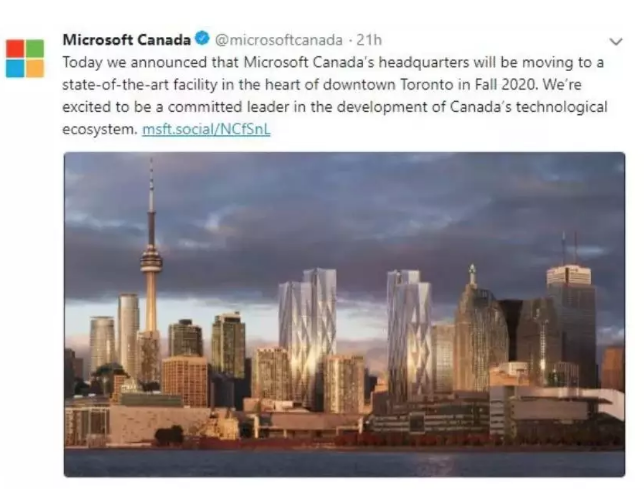Click the blue verified badge

point(202,41)
